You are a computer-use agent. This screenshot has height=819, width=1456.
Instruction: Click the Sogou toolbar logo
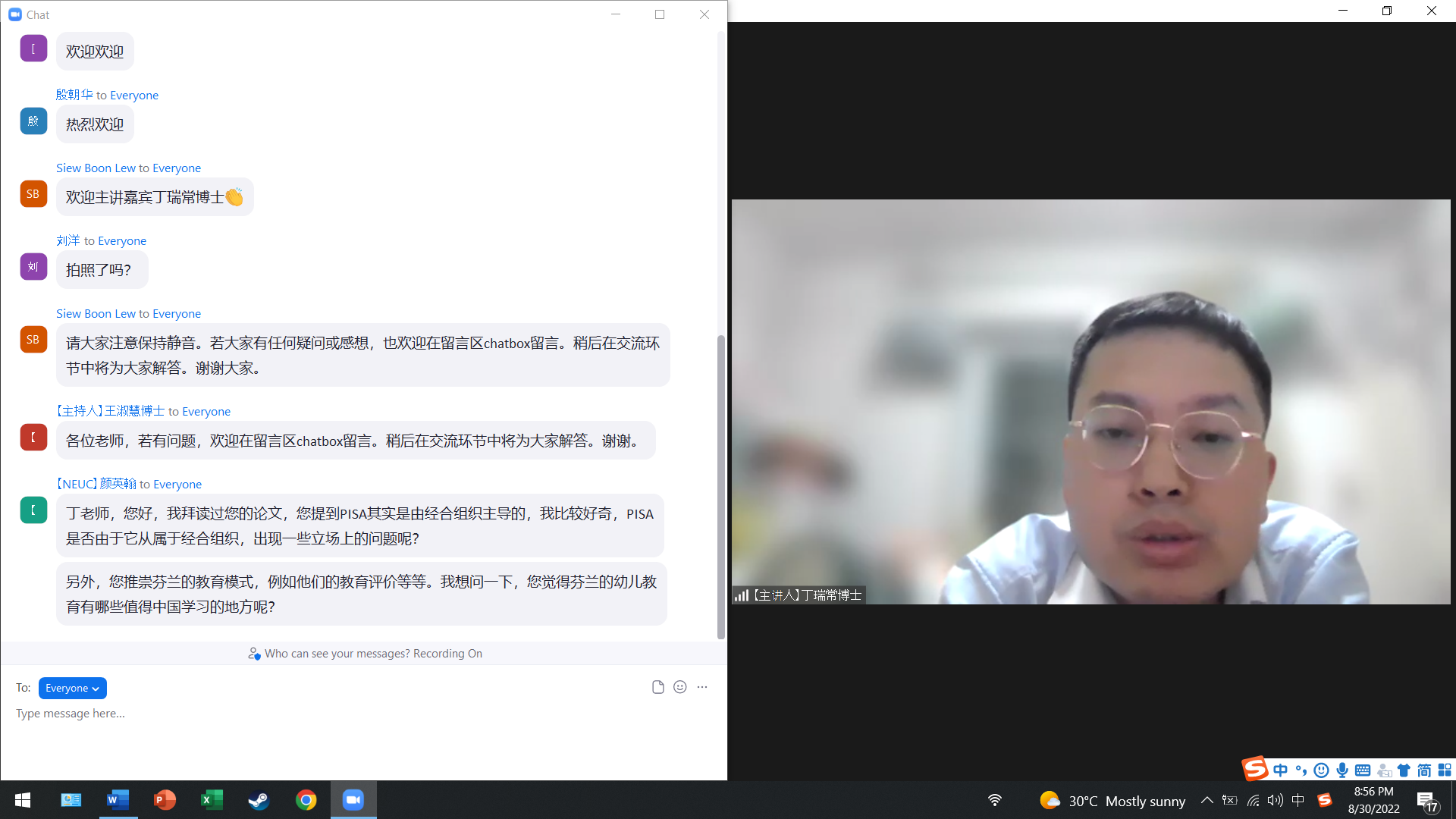coord(1255,768)
